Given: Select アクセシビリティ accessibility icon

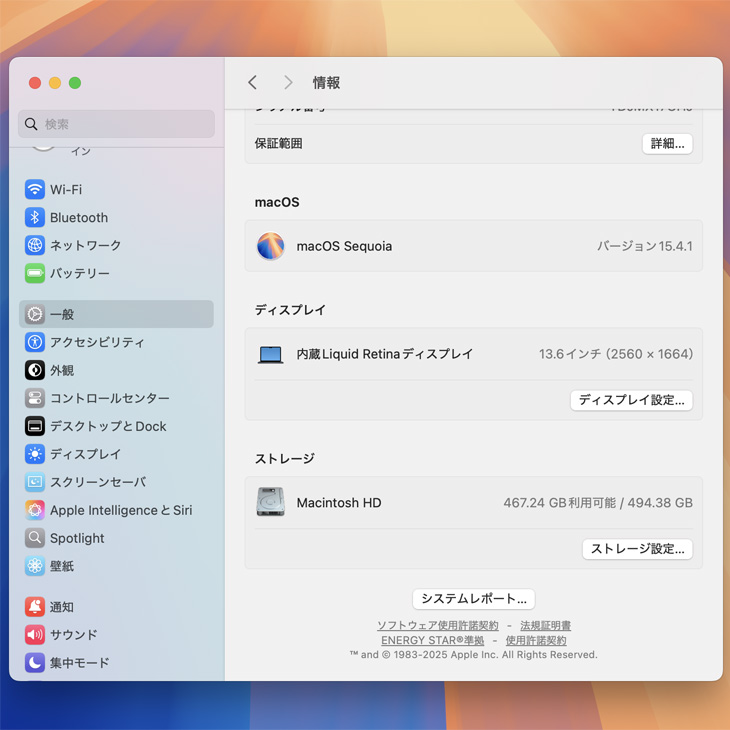Looking at the screenshot, I should (35, 342).
